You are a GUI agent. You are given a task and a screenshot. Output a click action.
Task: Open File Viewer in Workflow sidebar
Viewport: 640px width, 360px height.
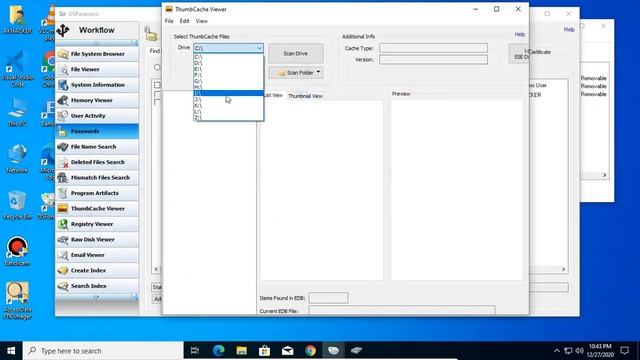[x=97, y=69]
